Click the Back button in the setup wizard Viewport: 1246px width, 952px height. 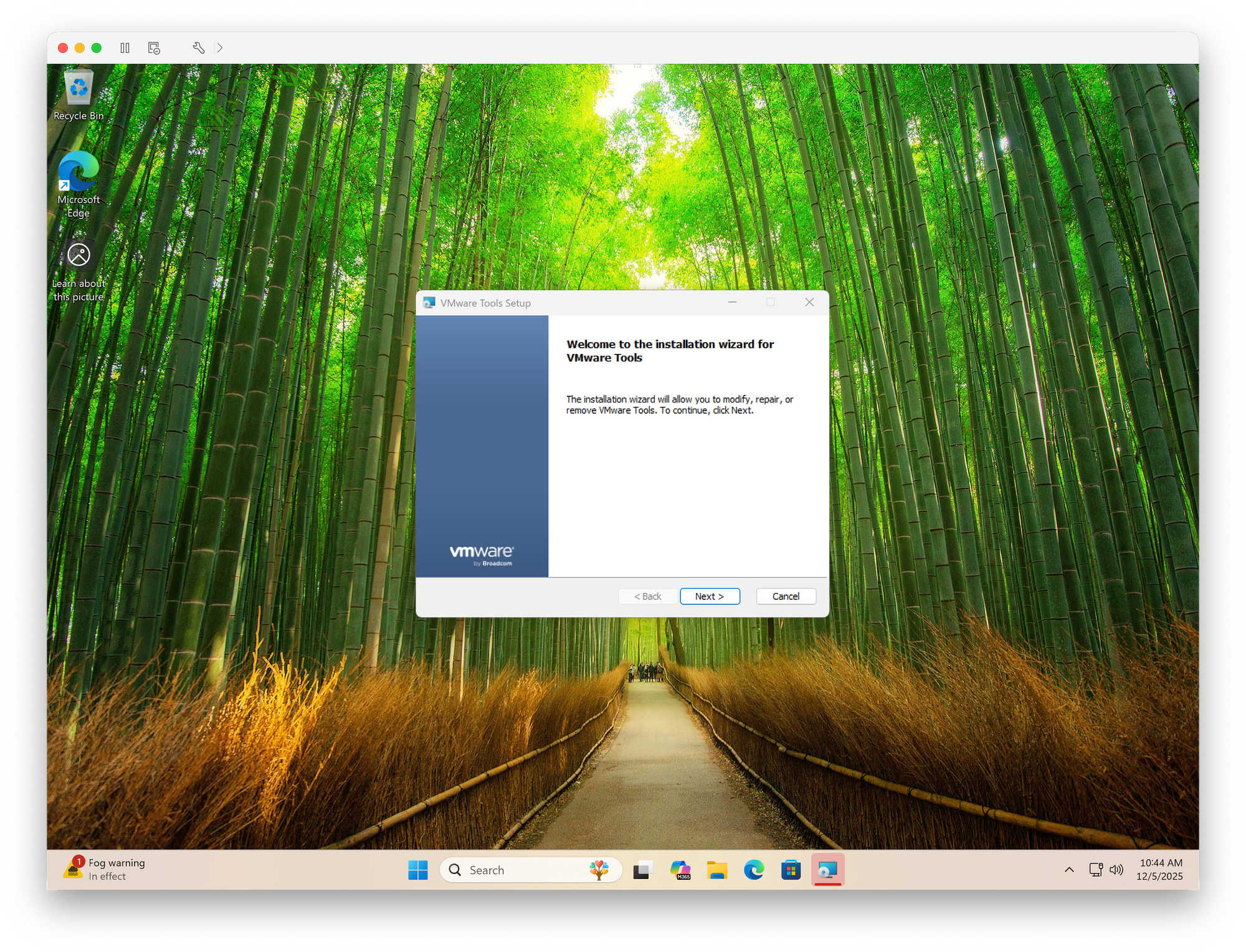[x=648, y=596]
